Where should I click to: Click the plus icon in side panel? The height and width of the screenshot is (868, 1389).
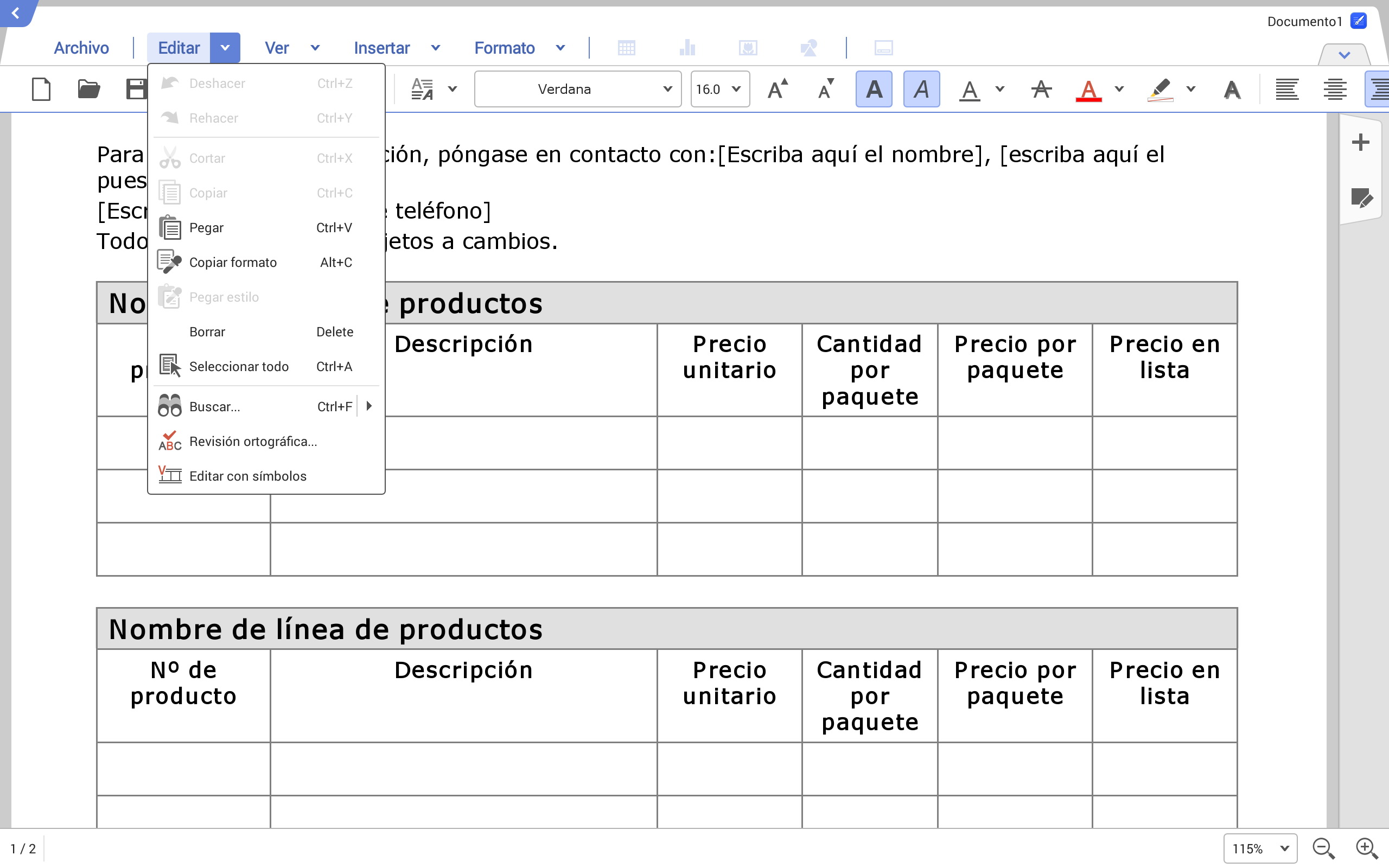point(1360,142)
